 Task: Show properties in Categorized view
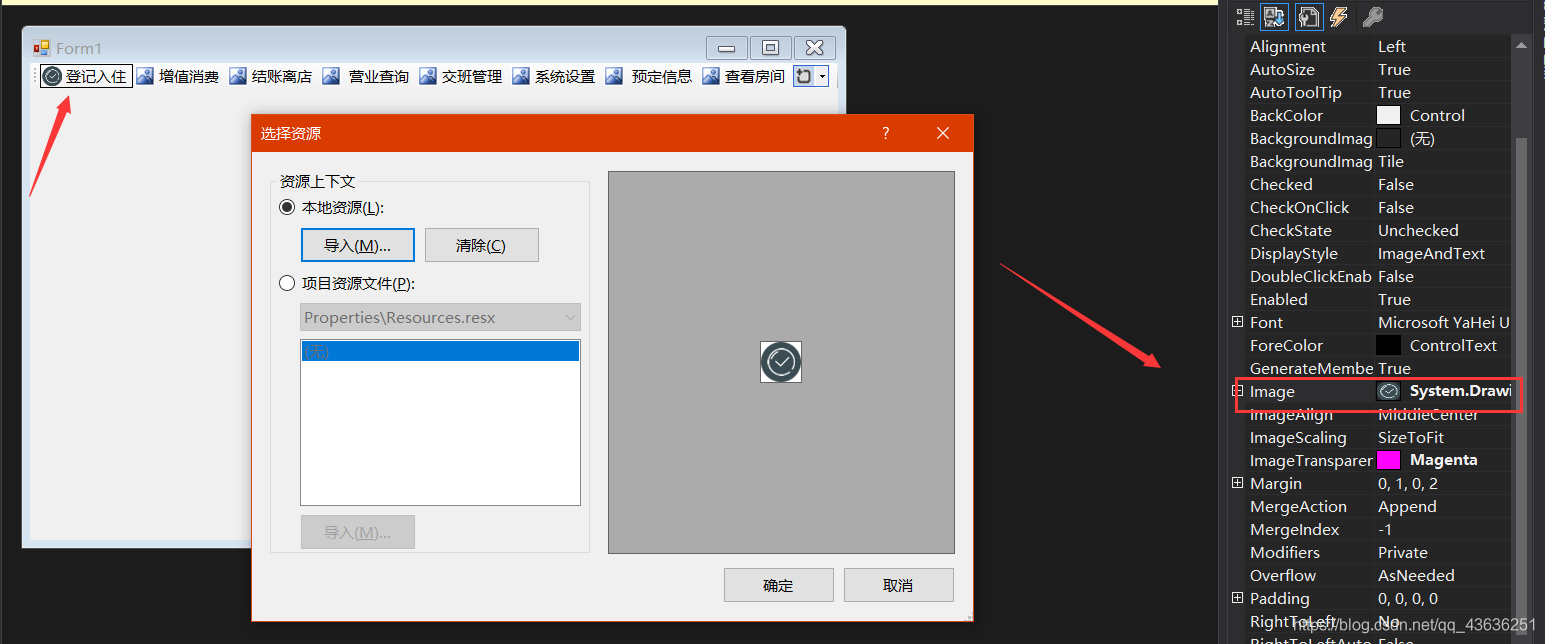[1245, 16]
